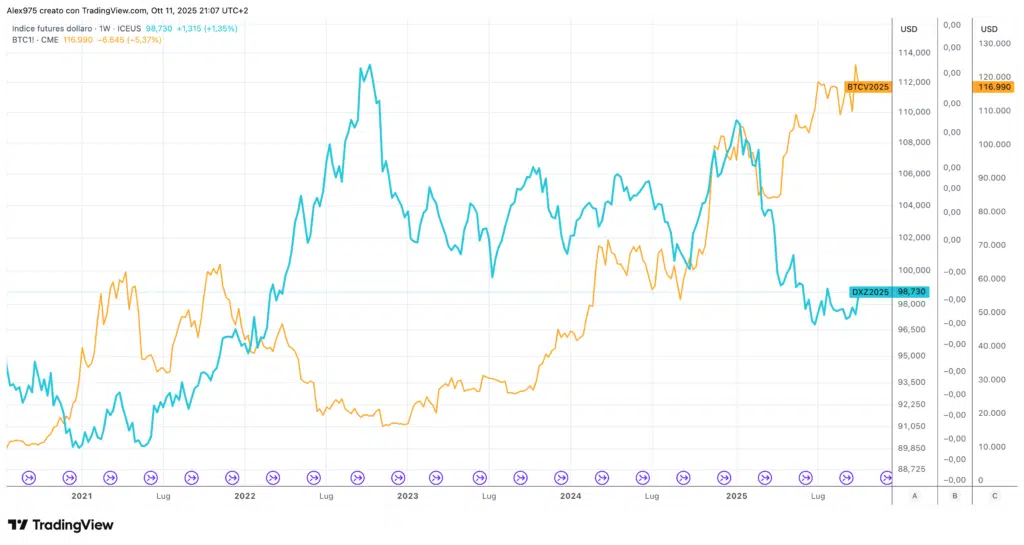Toggle price scale A button
Image resolution: width=1024 pixels, height=545 pixels.
(x=914, y=496)
